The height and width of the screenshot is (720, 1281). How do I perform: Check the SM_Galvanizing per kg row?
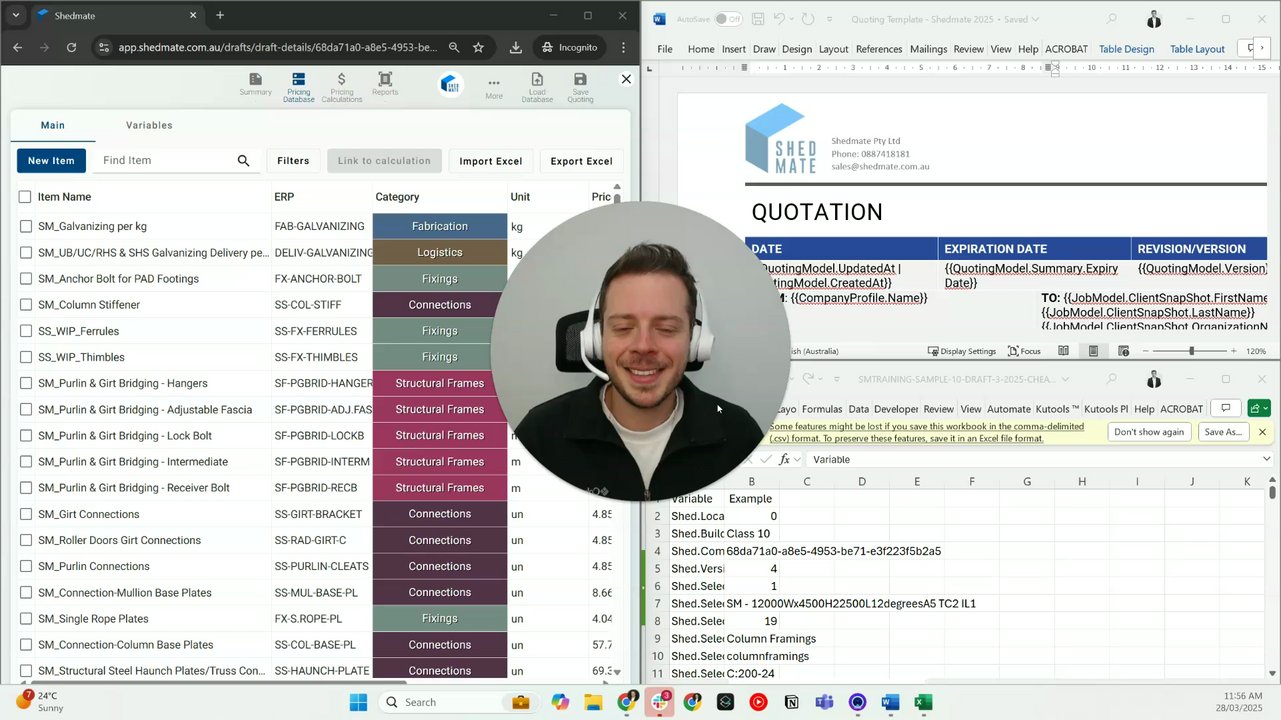click(26, 227)
